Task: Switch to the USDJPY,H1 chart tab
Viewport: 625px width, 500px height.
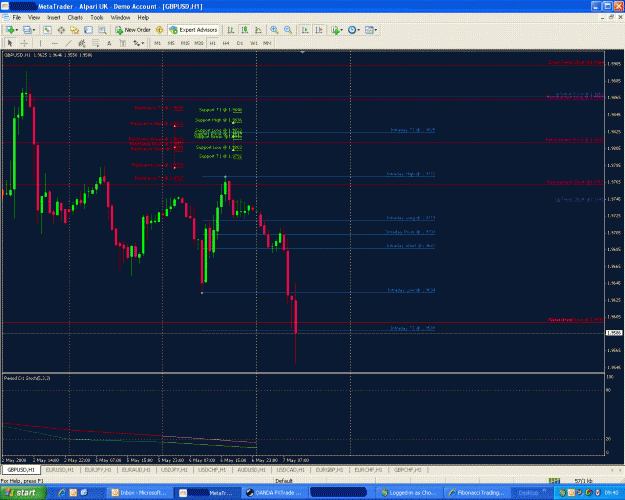Action: 174,470
